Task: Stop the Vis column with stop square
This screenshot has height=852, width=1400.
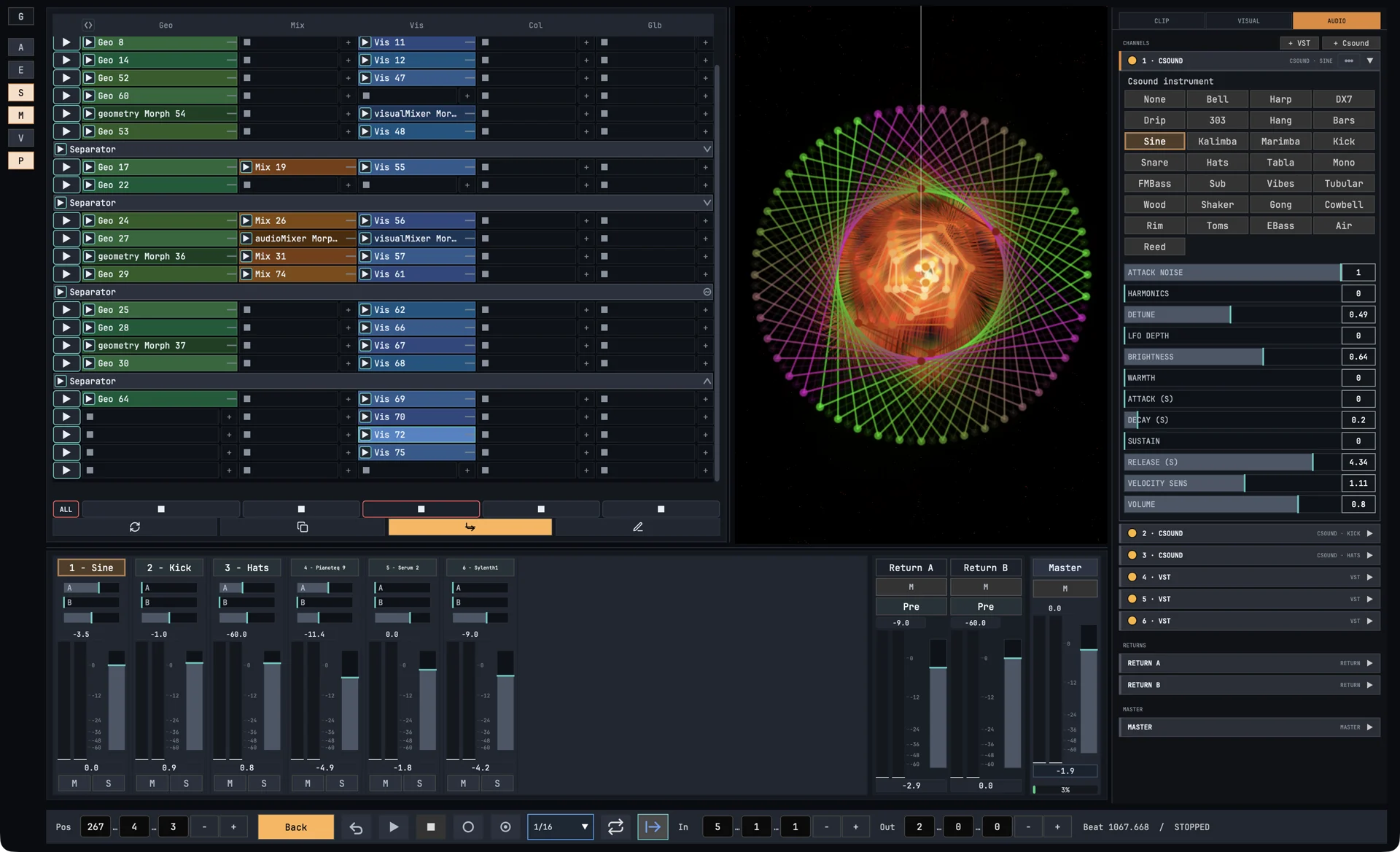Action: coord(421,509)
